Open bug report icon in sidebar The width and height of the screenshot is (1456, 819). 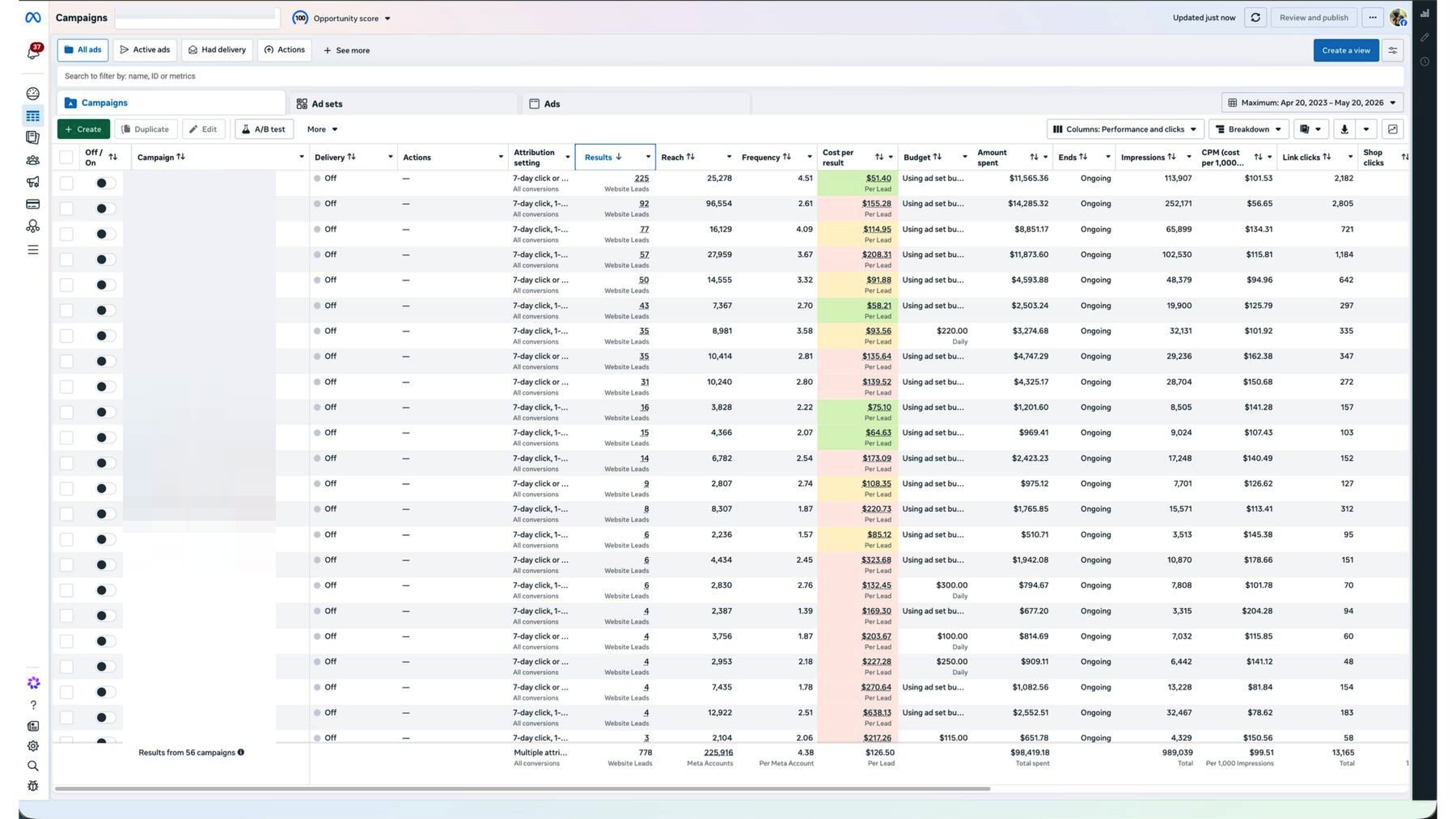32,786
